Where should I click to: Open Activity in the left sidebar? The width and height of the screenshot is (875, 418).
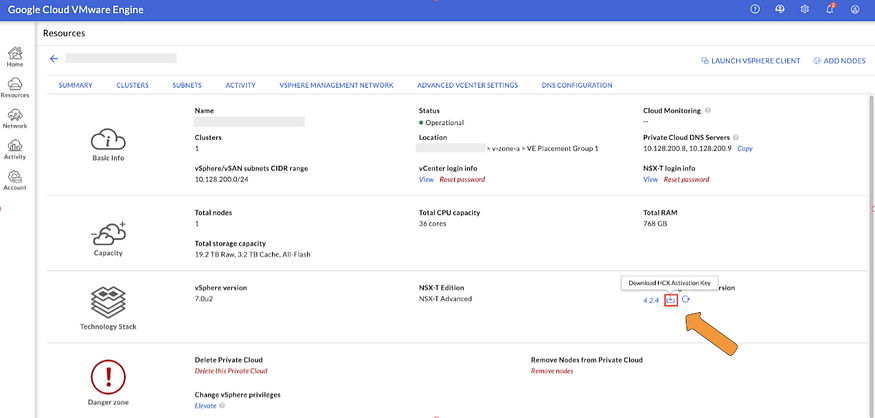pos(15,150)
